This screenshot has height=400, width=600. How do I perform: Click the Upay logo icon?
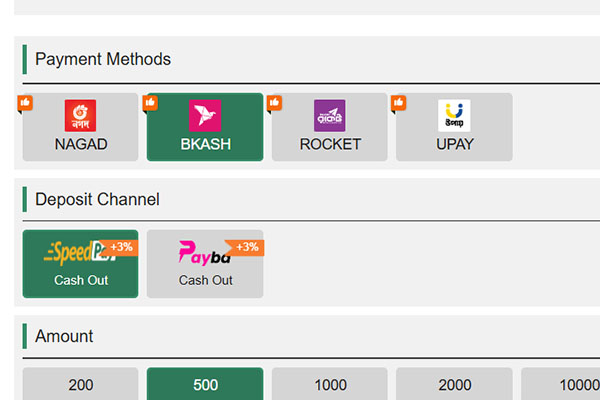click(x=454, y=116)
